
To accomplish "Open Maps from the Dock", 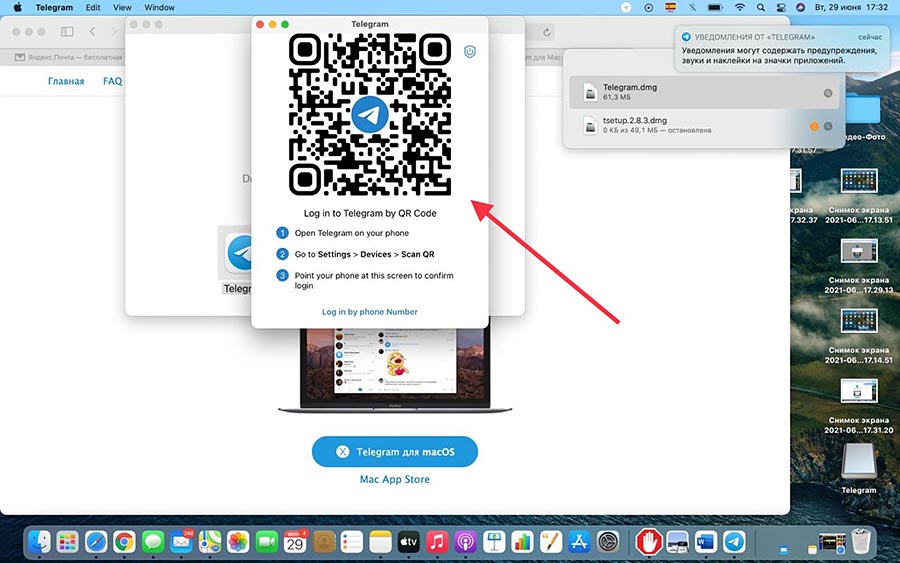I will pos(210,541).
